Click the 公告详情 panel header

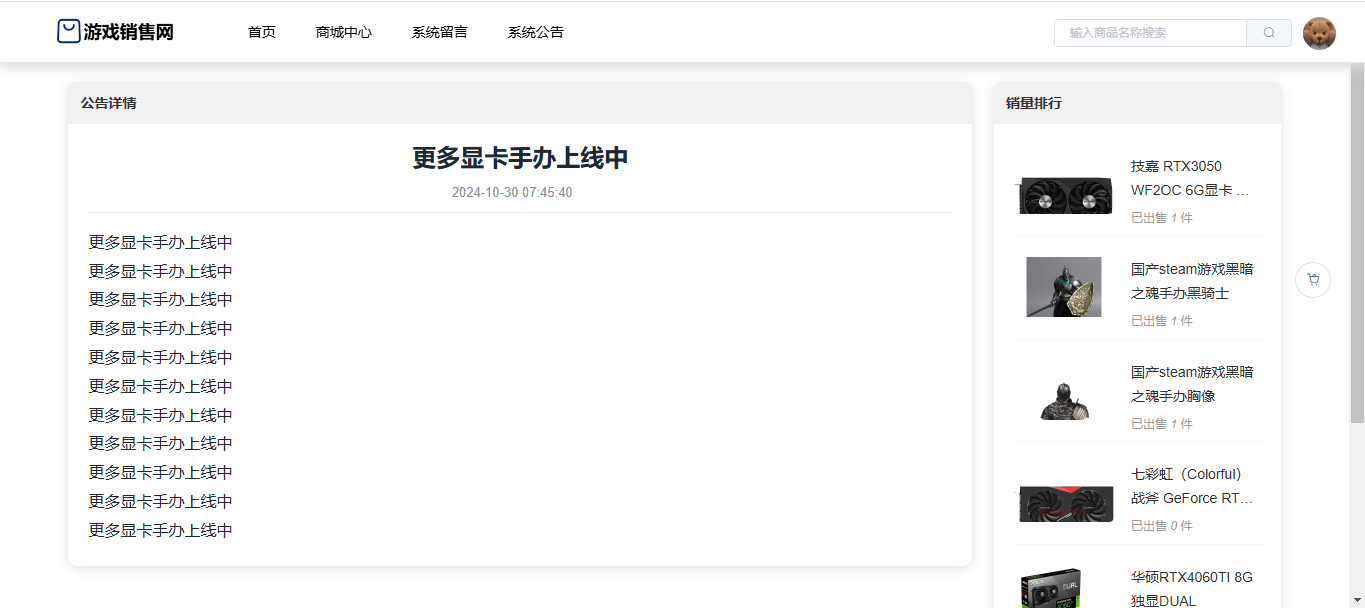coord(520,103)
